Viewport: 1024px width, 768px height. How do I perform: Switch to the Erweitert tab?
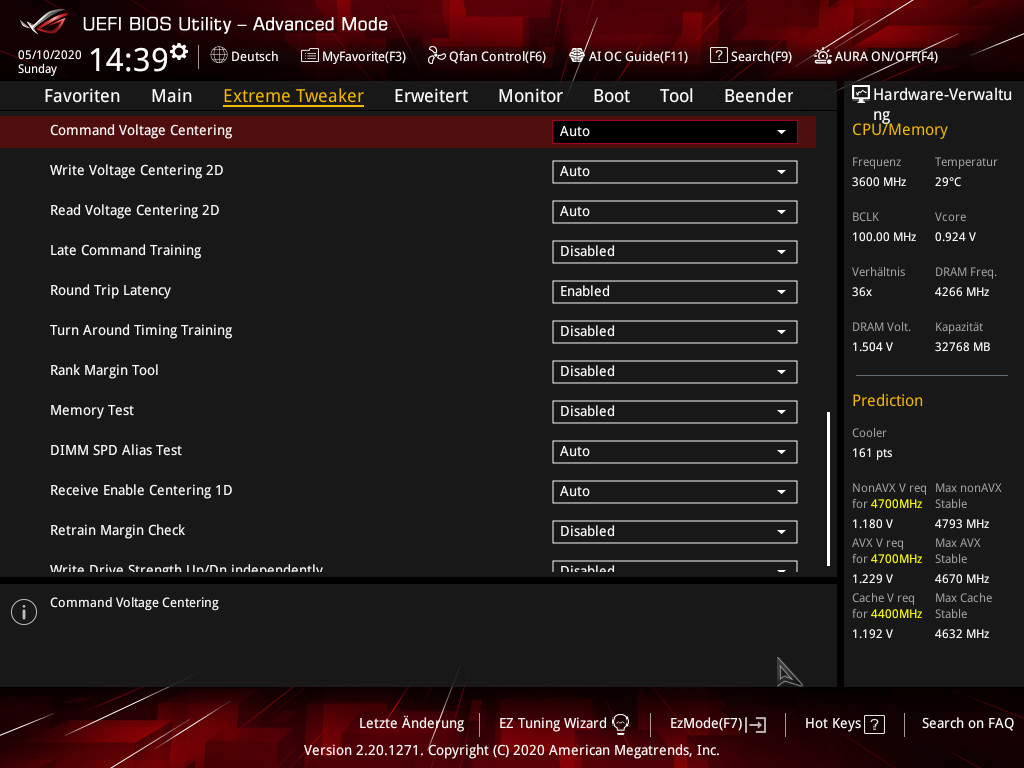click(x=431, y=95)
